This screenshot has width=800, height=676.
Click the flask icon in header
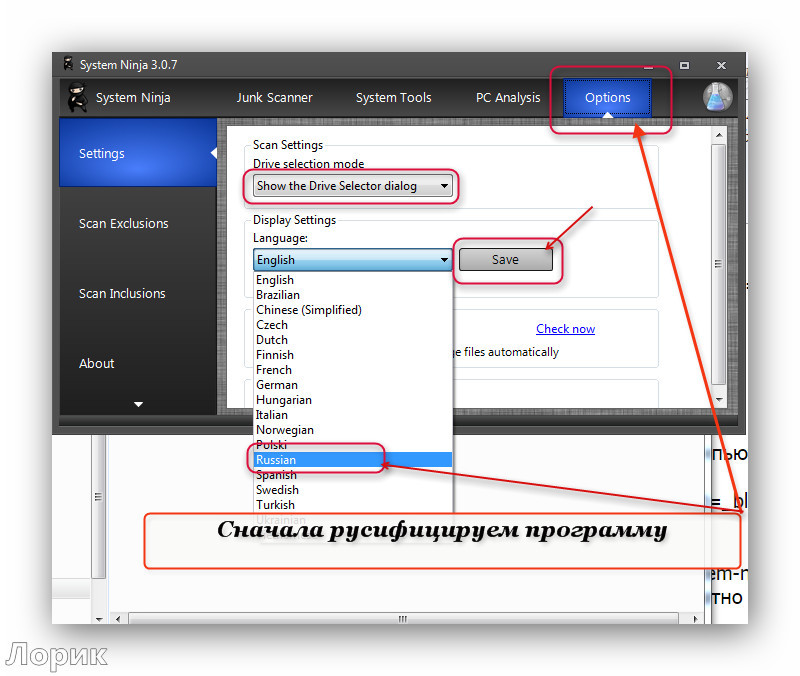pos(717,97)
